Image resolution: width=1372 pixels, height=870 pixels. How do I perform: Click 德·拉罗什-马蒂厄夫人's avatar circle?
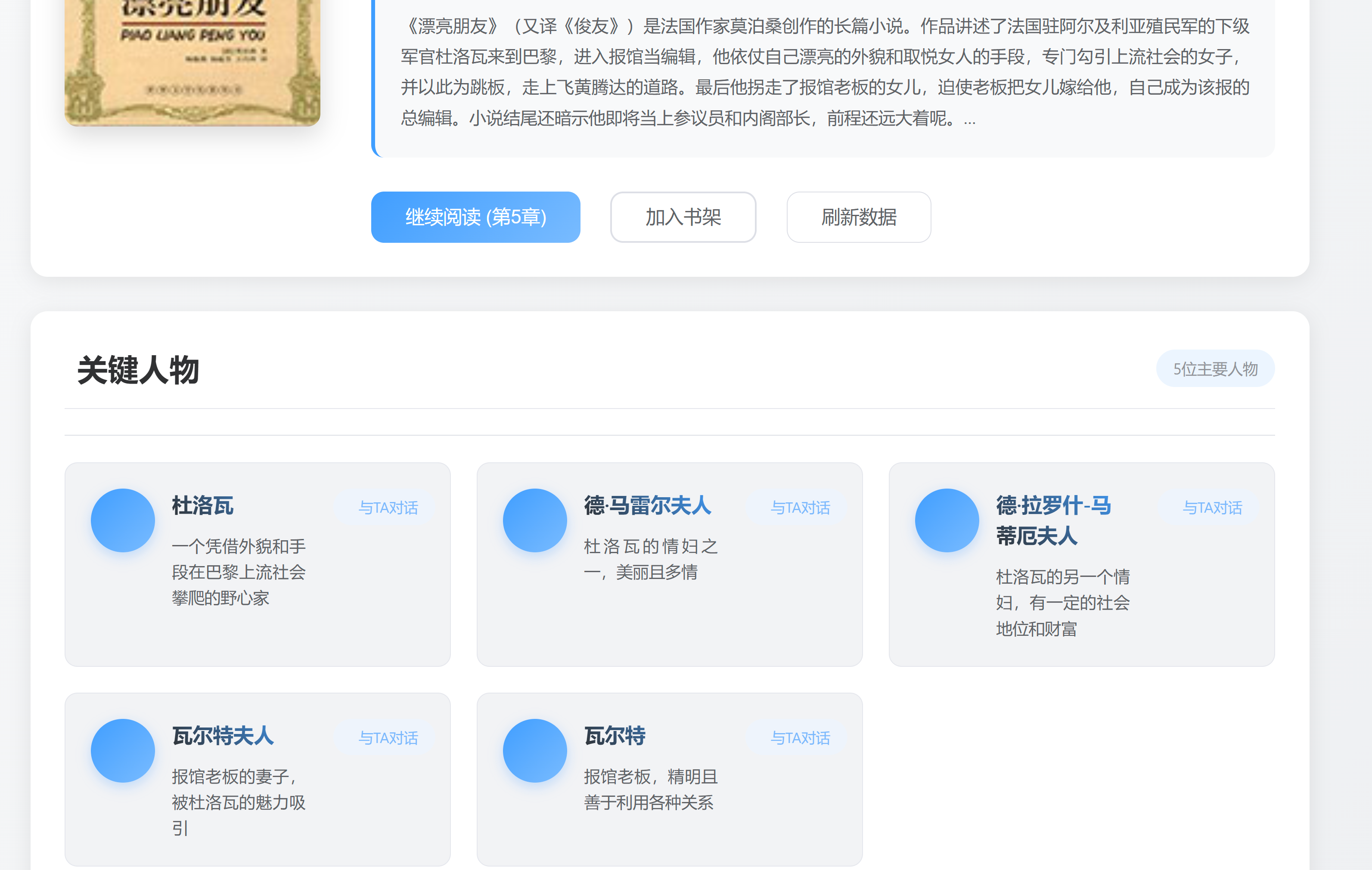pos(947,520)
